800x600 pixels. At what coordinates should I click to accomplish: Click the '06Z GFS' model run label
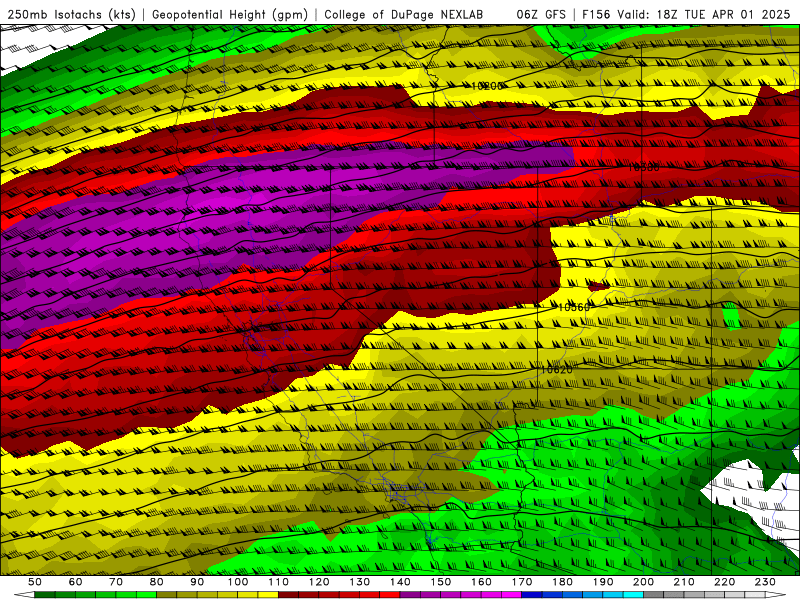(x=541, y=15)
